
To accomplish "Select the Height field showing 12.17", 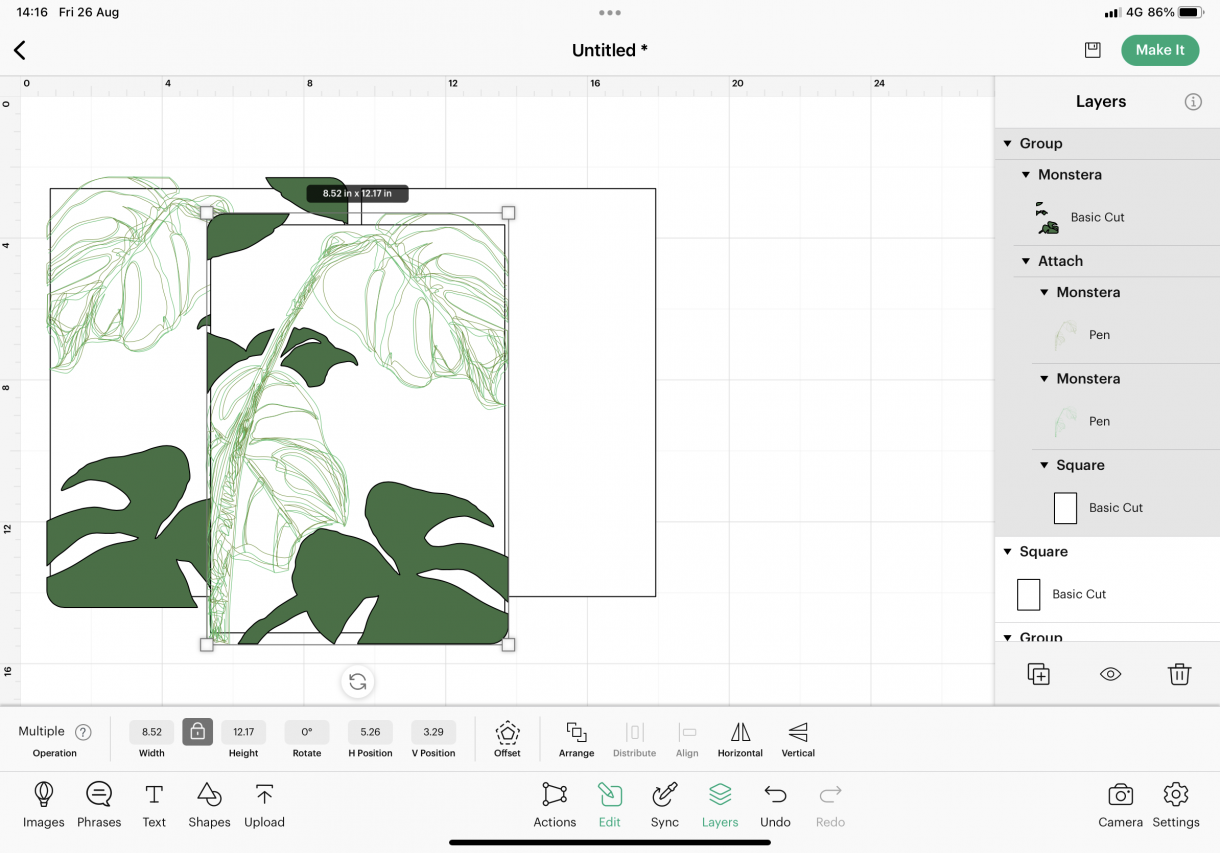I will click(x=243, y=732).
